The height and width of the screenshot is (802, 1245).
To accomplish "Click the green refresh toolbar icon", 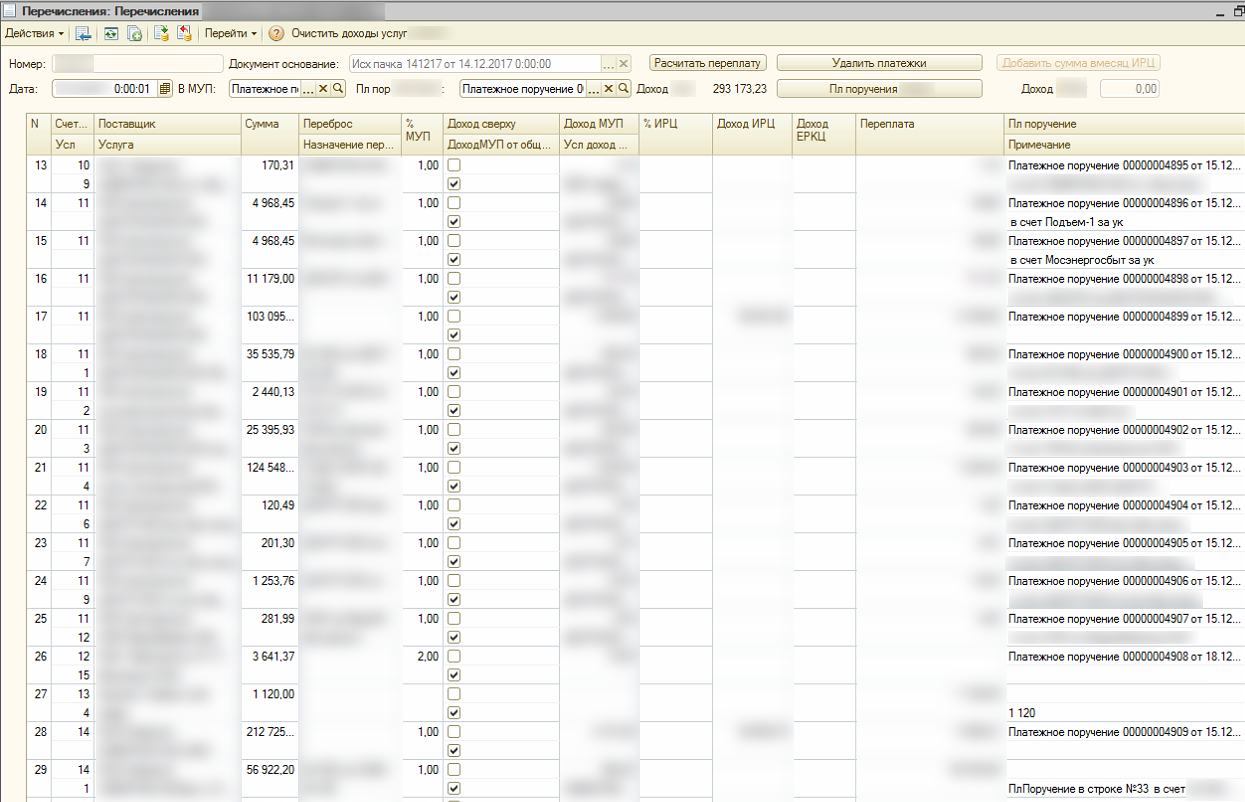I will tap(111, 34).
